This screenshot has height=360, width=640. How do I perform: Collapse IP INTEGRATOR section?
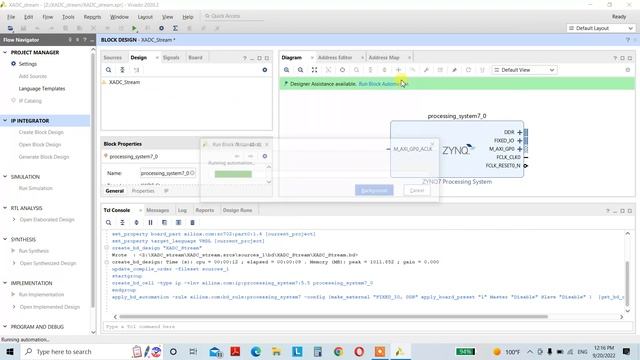pyautogui.click(x=5, y=120)
